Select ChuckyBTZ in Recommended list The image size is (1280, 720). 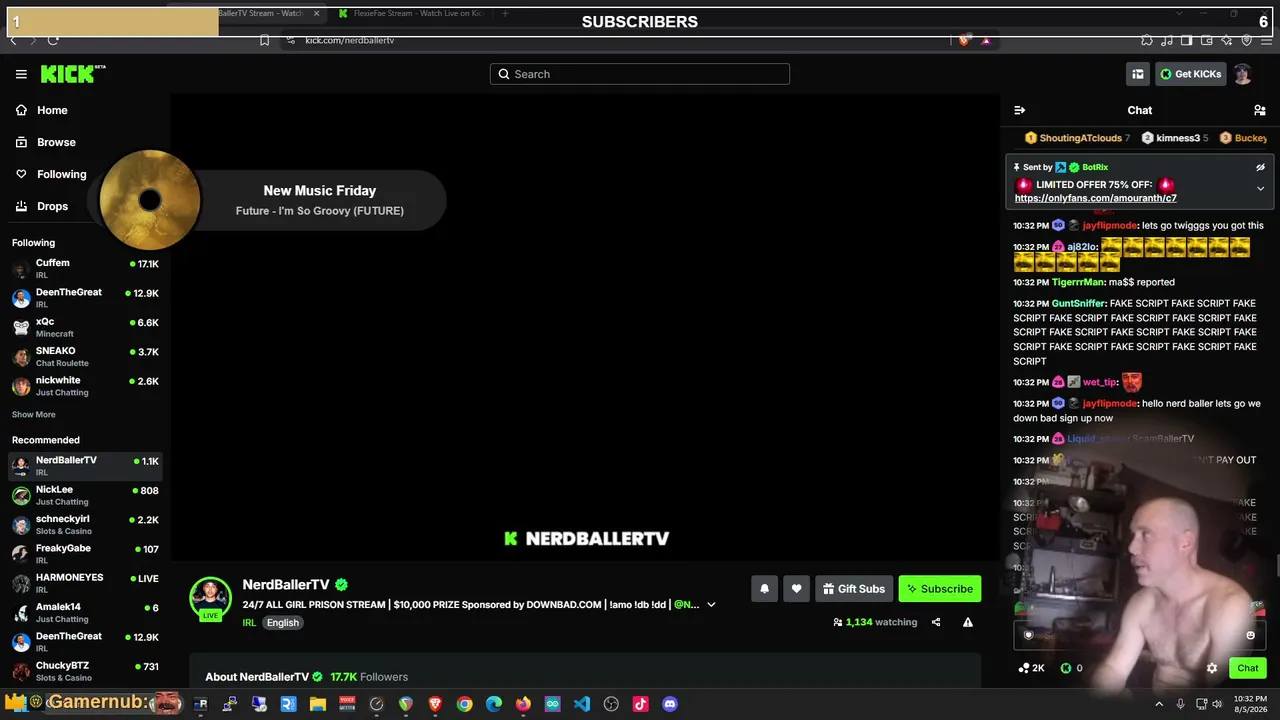[85, 670]
